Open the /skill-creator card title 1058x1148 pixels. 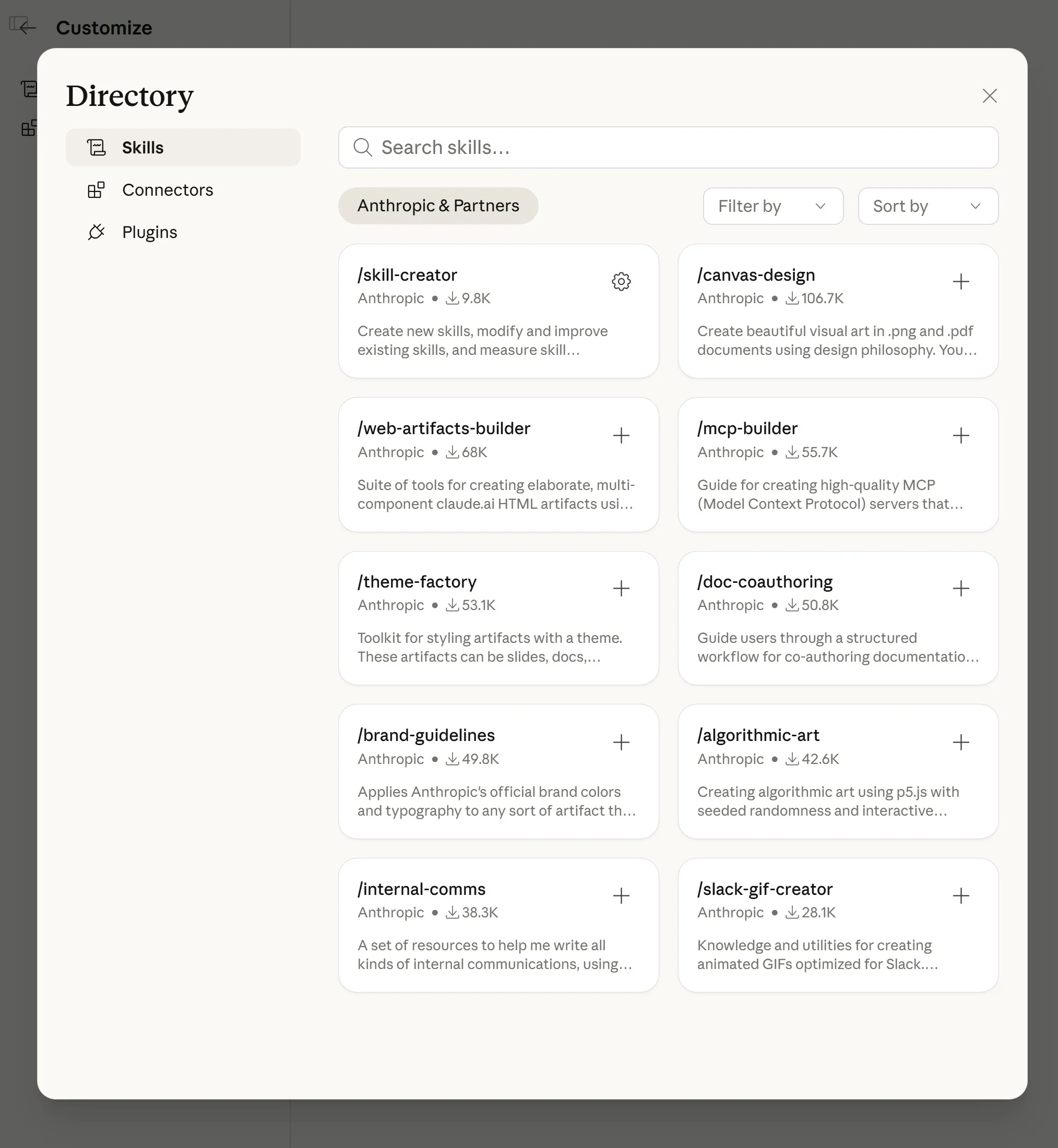click(x=407, y=276)
